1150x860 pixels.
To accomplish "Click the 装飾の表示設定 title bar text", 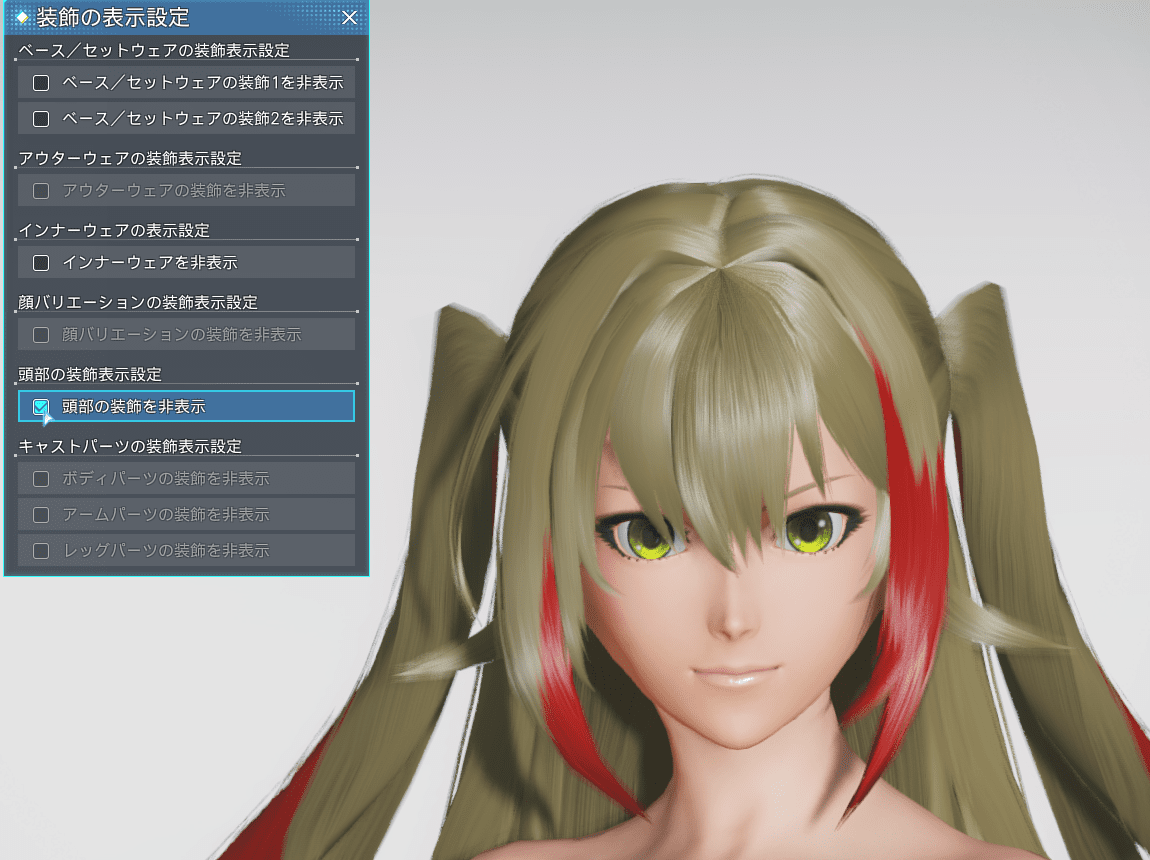I will [x=112, y=18].
